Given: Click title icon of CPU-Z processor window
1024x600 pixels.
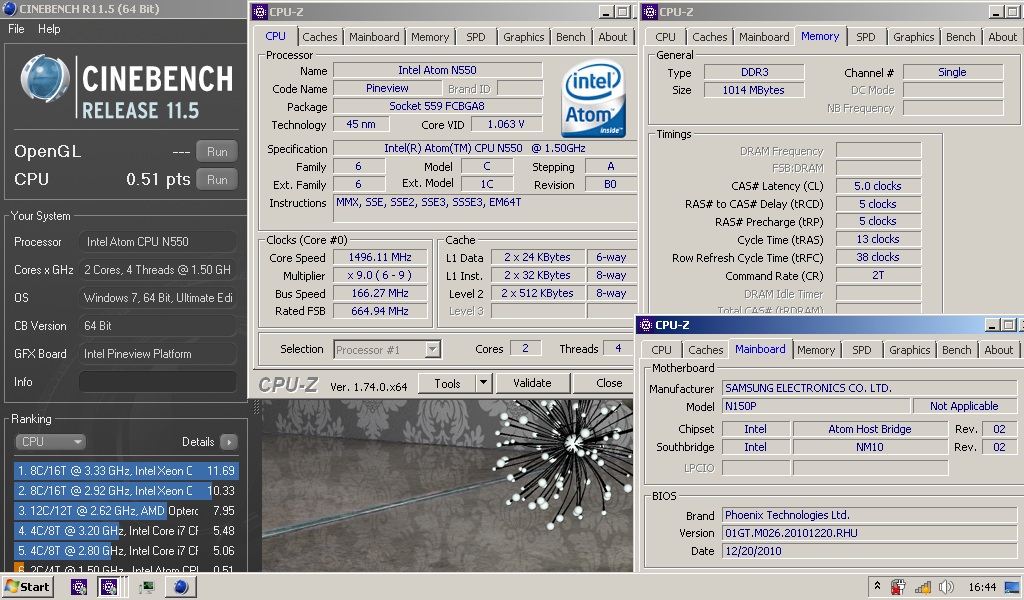Looking at the screenshot, I should point(260,12).
